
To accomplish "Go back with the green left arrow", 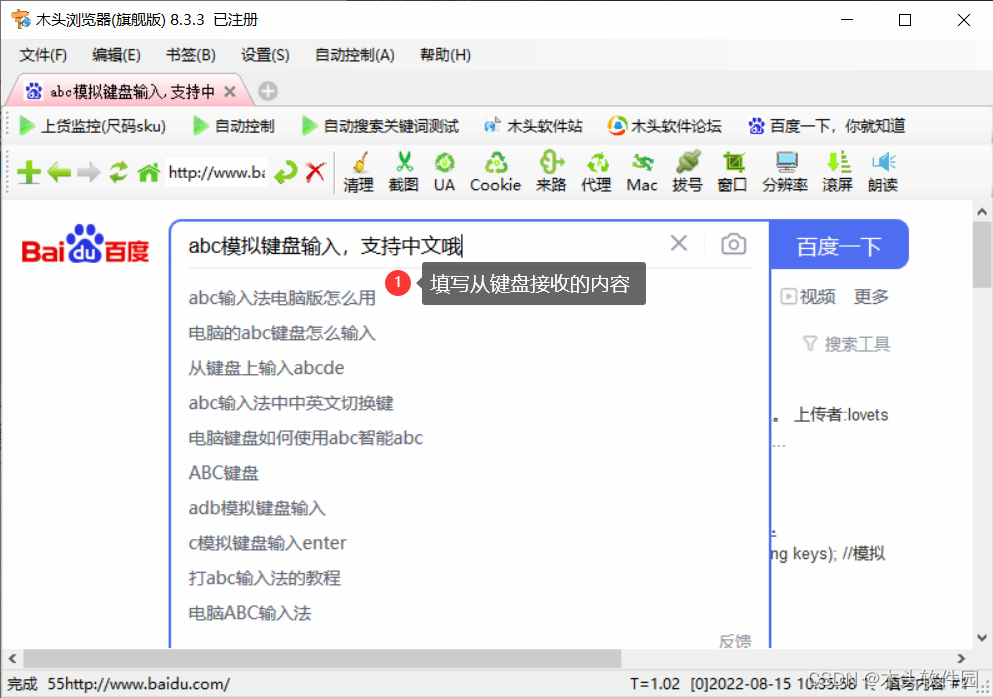I will point(59,172).
